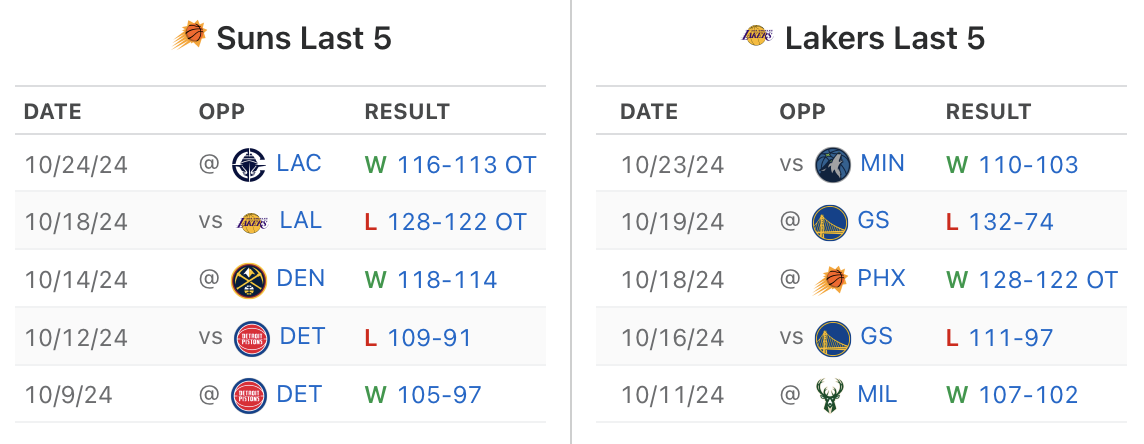The image size is (1144, 444).
Task: Click the Lakers logo in the heading
Action: [757, 35]
